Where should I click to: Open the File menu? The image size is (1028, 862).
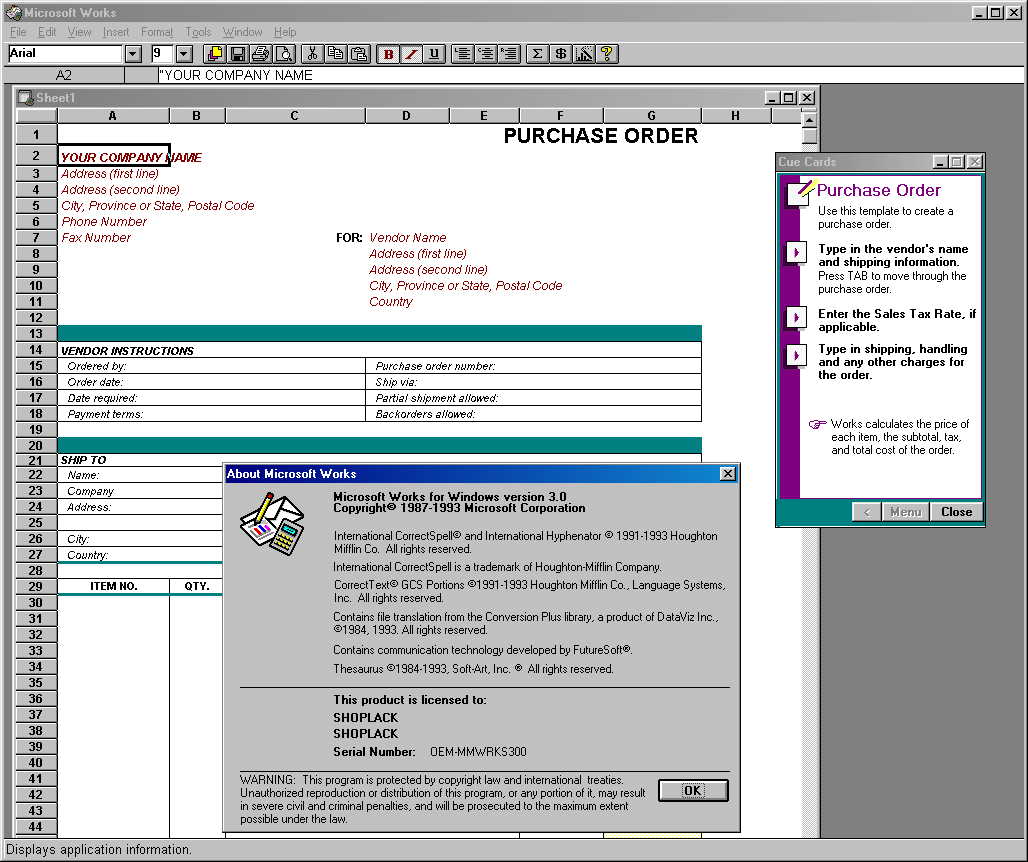point(18,32)
